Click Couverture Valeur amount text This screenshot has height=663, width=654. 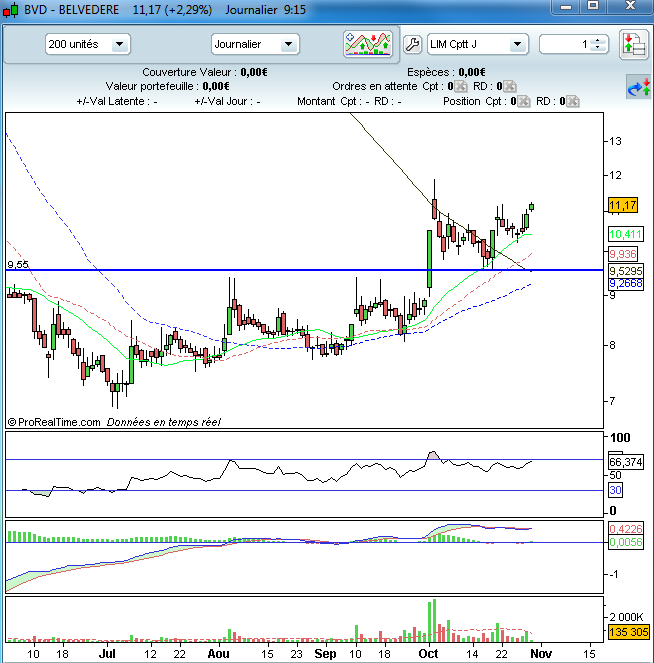click(x=254, y=72)
